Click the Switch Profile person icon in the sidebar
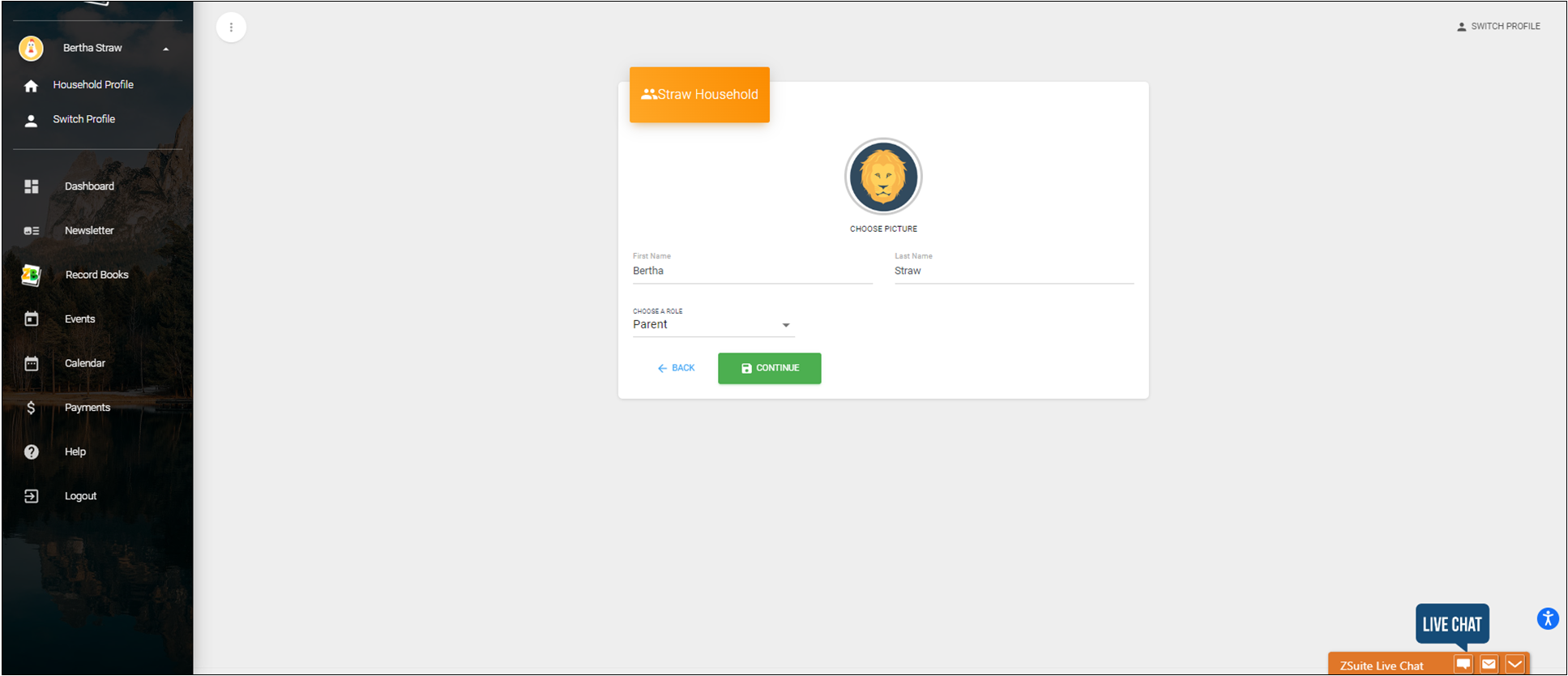 click(31, 121)
